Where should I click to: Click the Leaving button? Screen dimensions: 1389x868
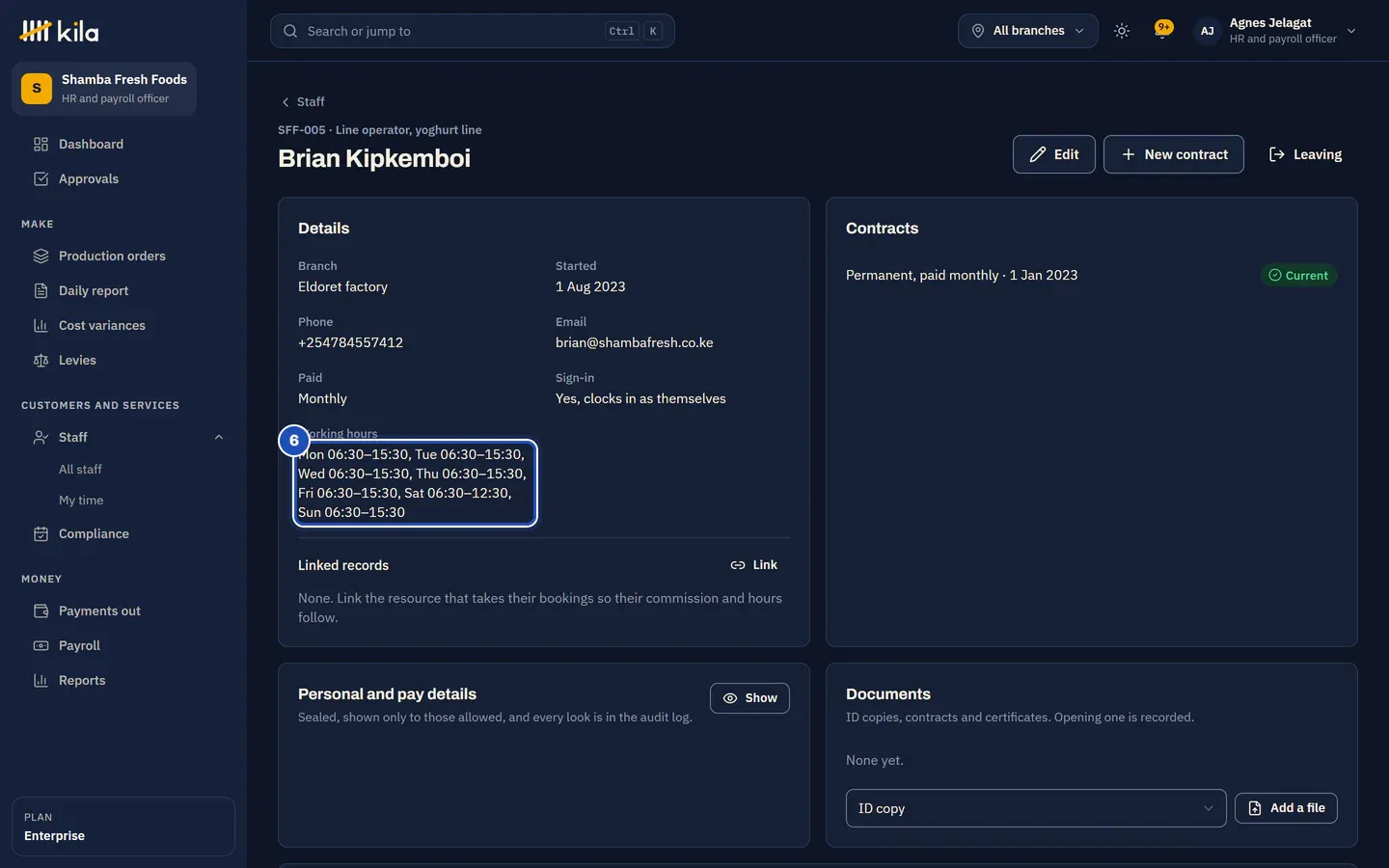[x=1305, y=154]
